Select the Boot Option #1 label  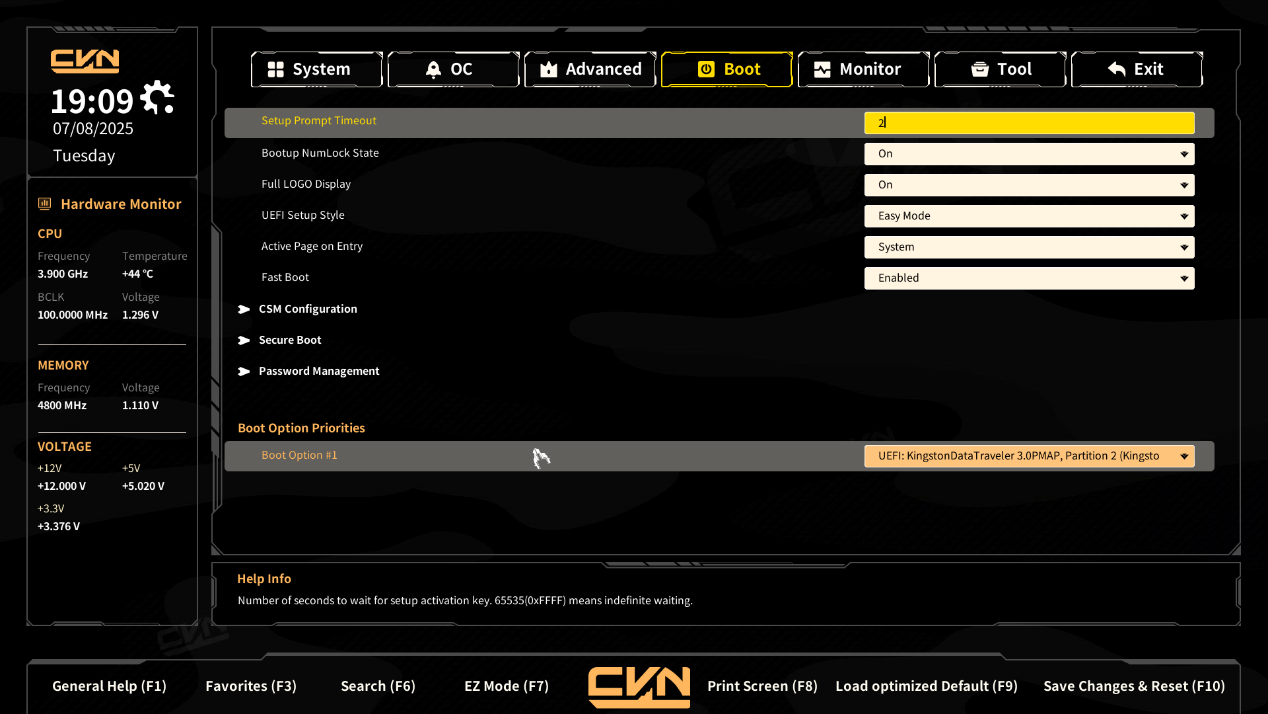[299, 455]
